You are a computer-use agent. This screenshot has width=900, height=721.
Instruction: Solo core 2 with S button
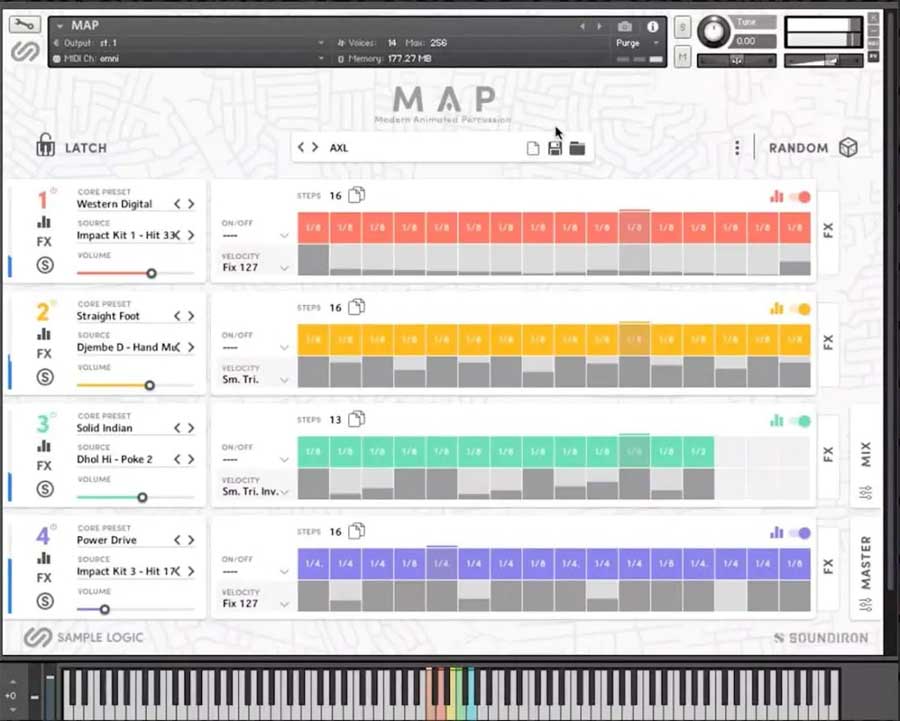(45, 377)
